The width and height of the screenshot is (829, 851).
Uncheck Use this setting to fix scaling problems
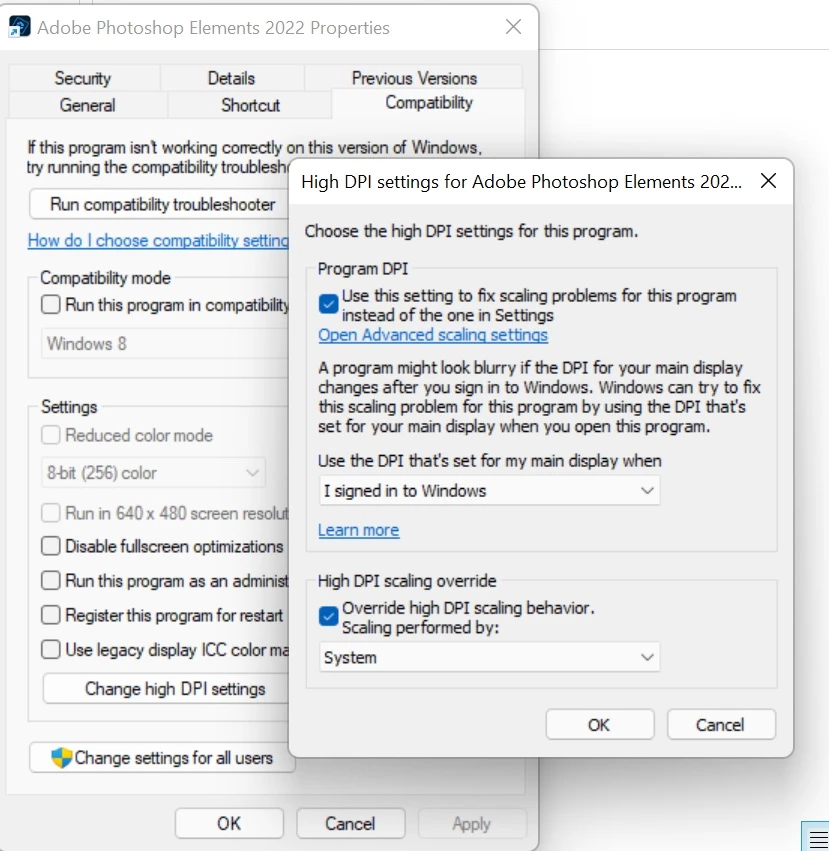tap(328, 304)
